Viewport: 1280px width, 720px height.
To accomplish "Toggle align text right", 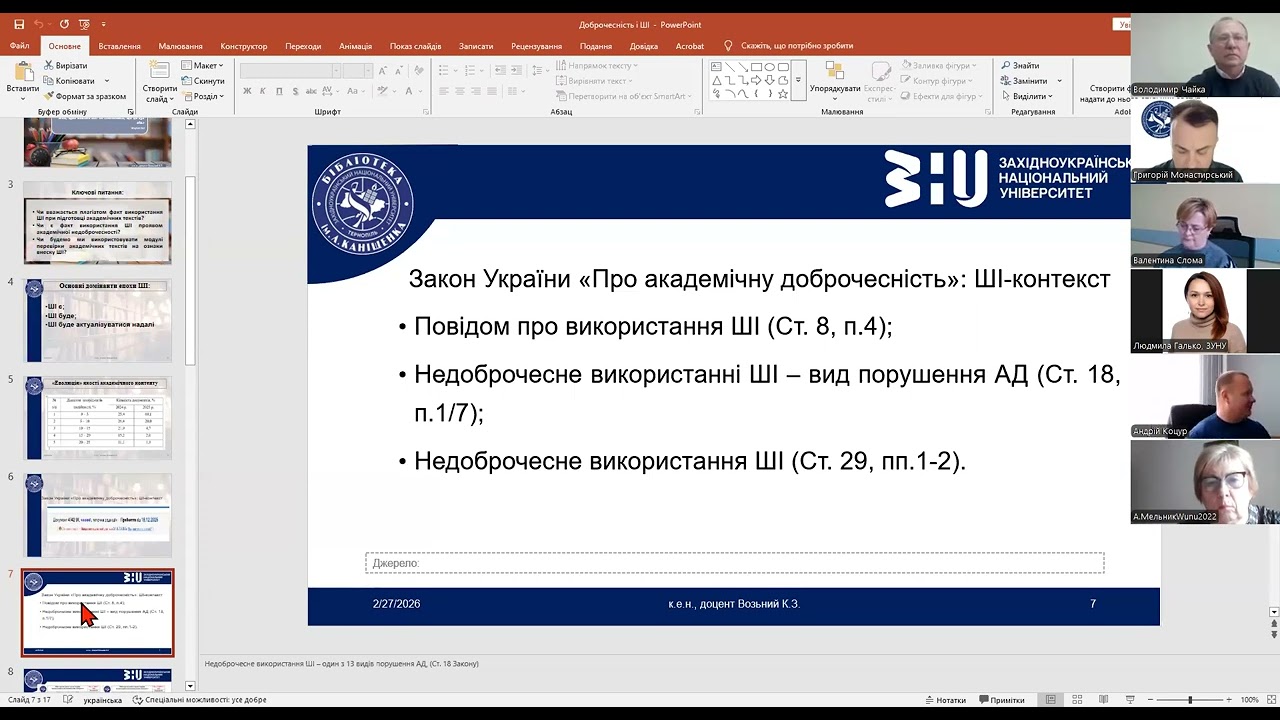I will [x=475, y=91].
